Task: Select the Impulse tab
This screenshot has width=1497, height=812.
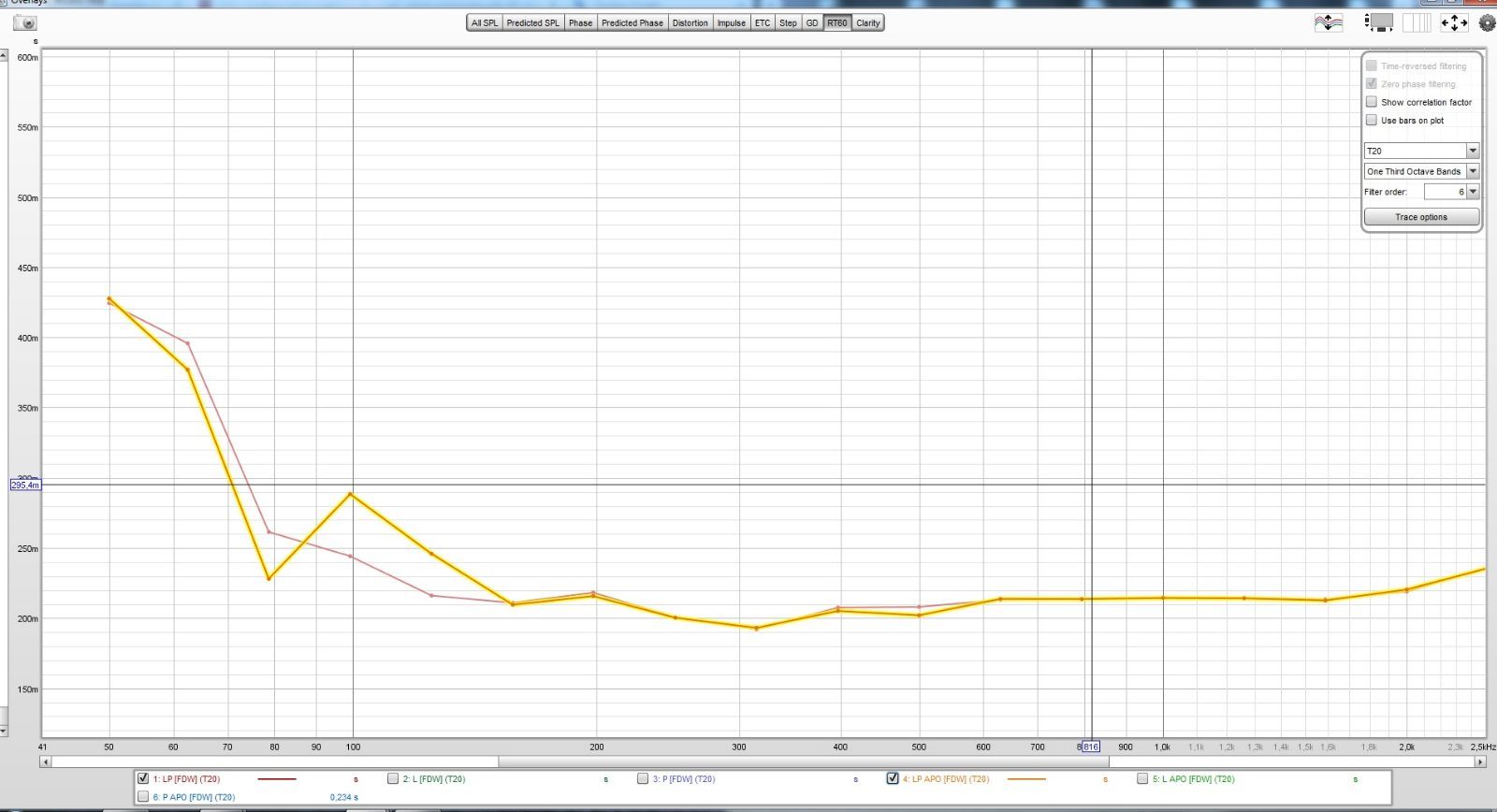Action: [732, 22]
